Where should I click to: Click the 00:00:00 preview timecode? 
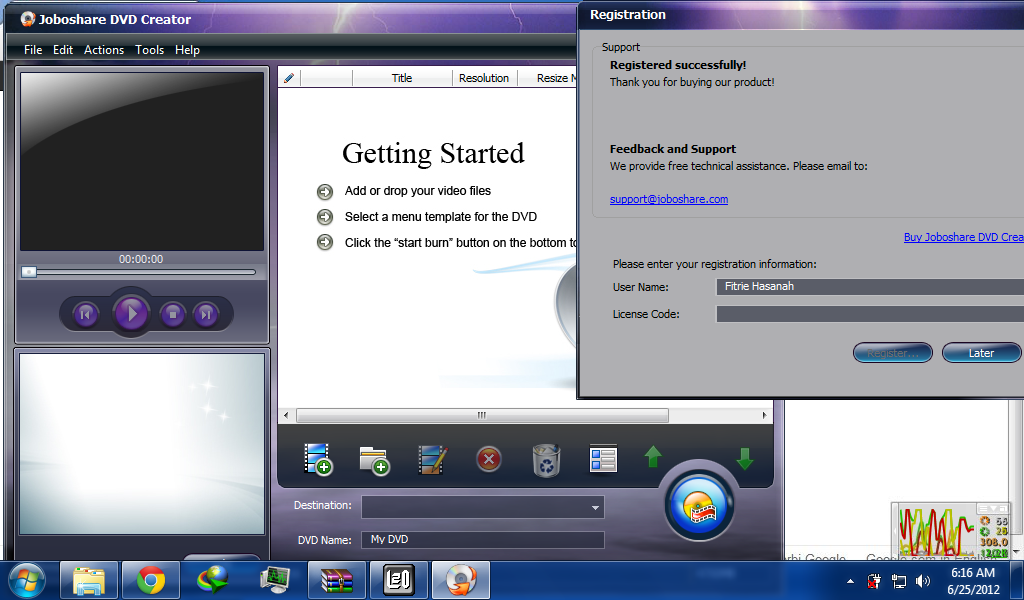point(141,259)
